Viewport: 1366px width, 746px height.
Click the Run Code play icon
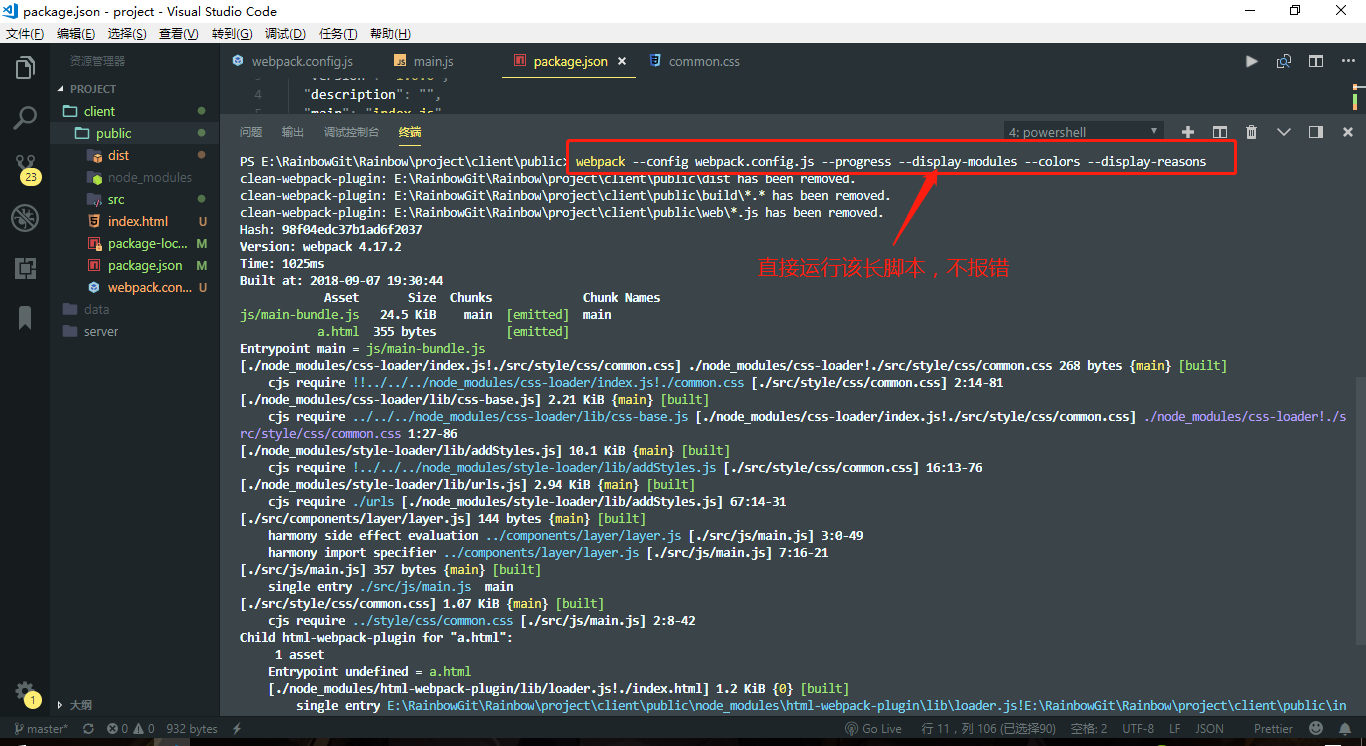coord(1252,61)
